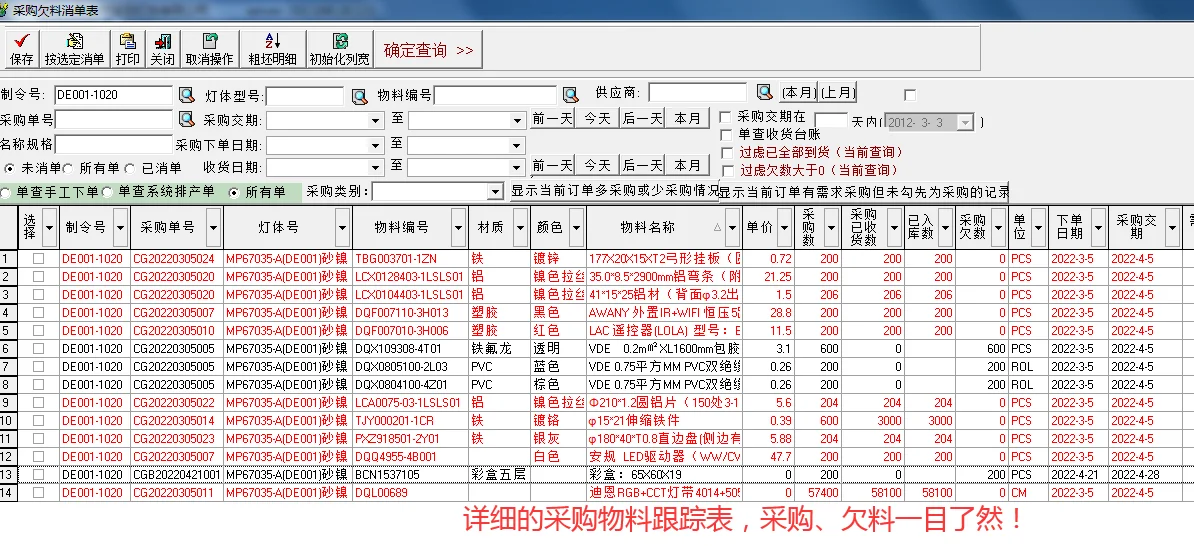Click 显示当前订单多采购或少采购情况 button
This screenshot has height=546, width=1194.
tap(614, 190)
